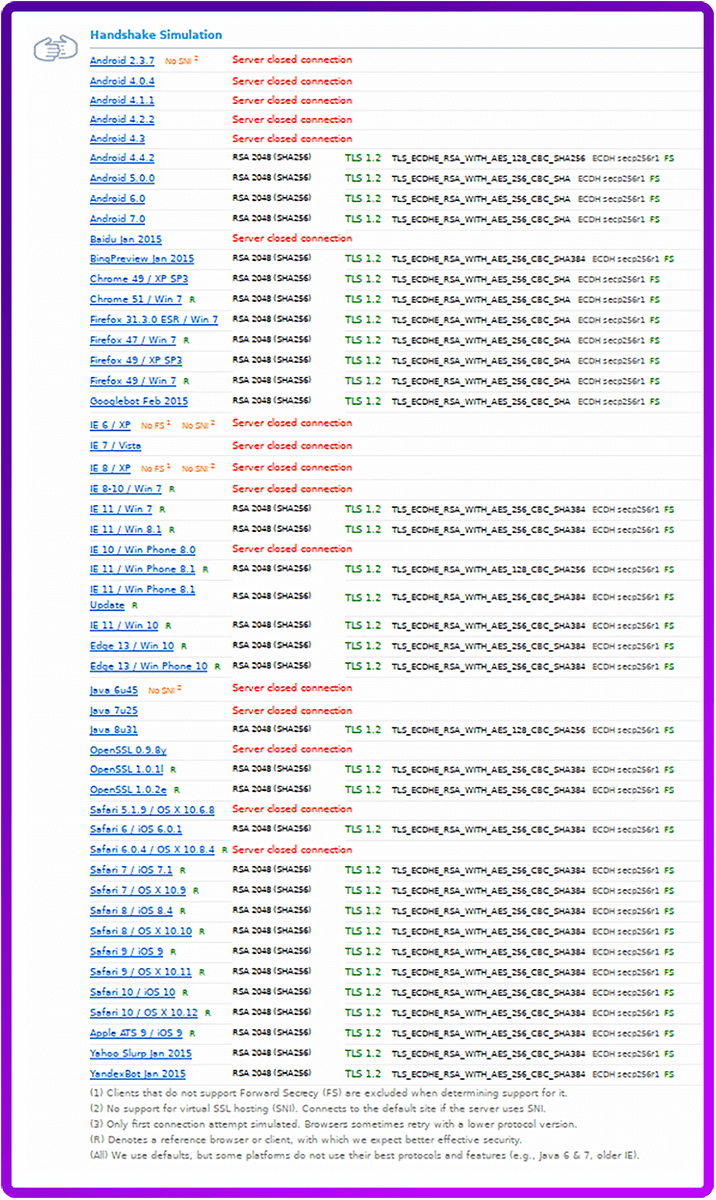Open the Java 8u31 client link
The width and height of the screenshot is (716, 1200).
click(113, 731)
